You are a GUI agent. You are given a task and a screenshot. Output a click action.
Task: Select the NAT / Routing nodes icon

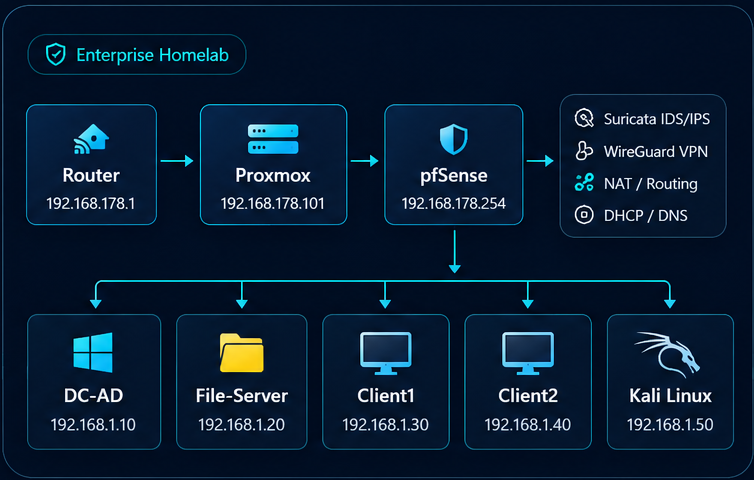[x=584, y=183]
